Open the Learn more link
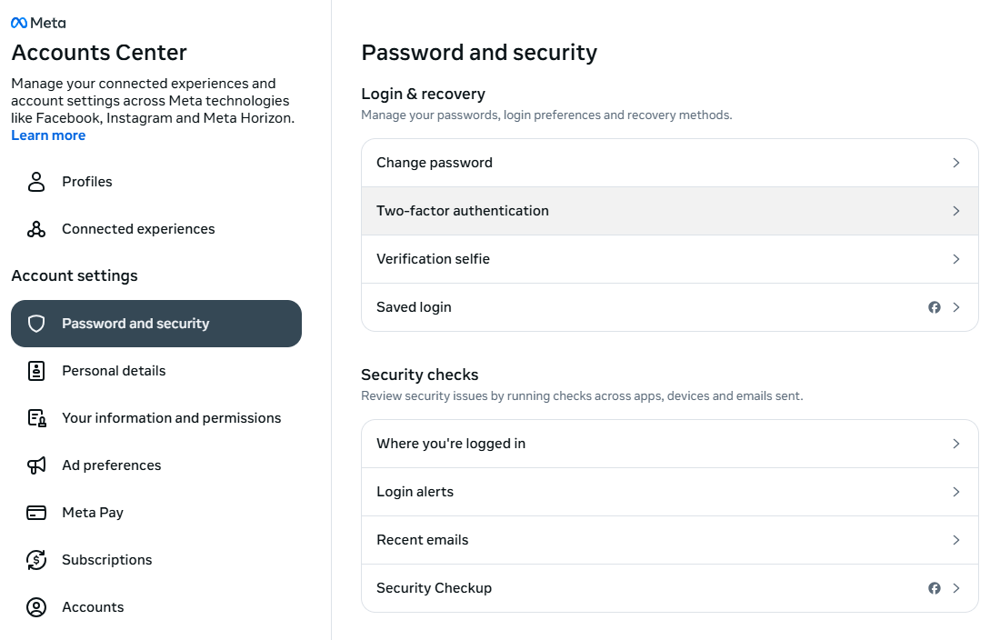This screenshot has height=640, width=1000. click(48, 135)
